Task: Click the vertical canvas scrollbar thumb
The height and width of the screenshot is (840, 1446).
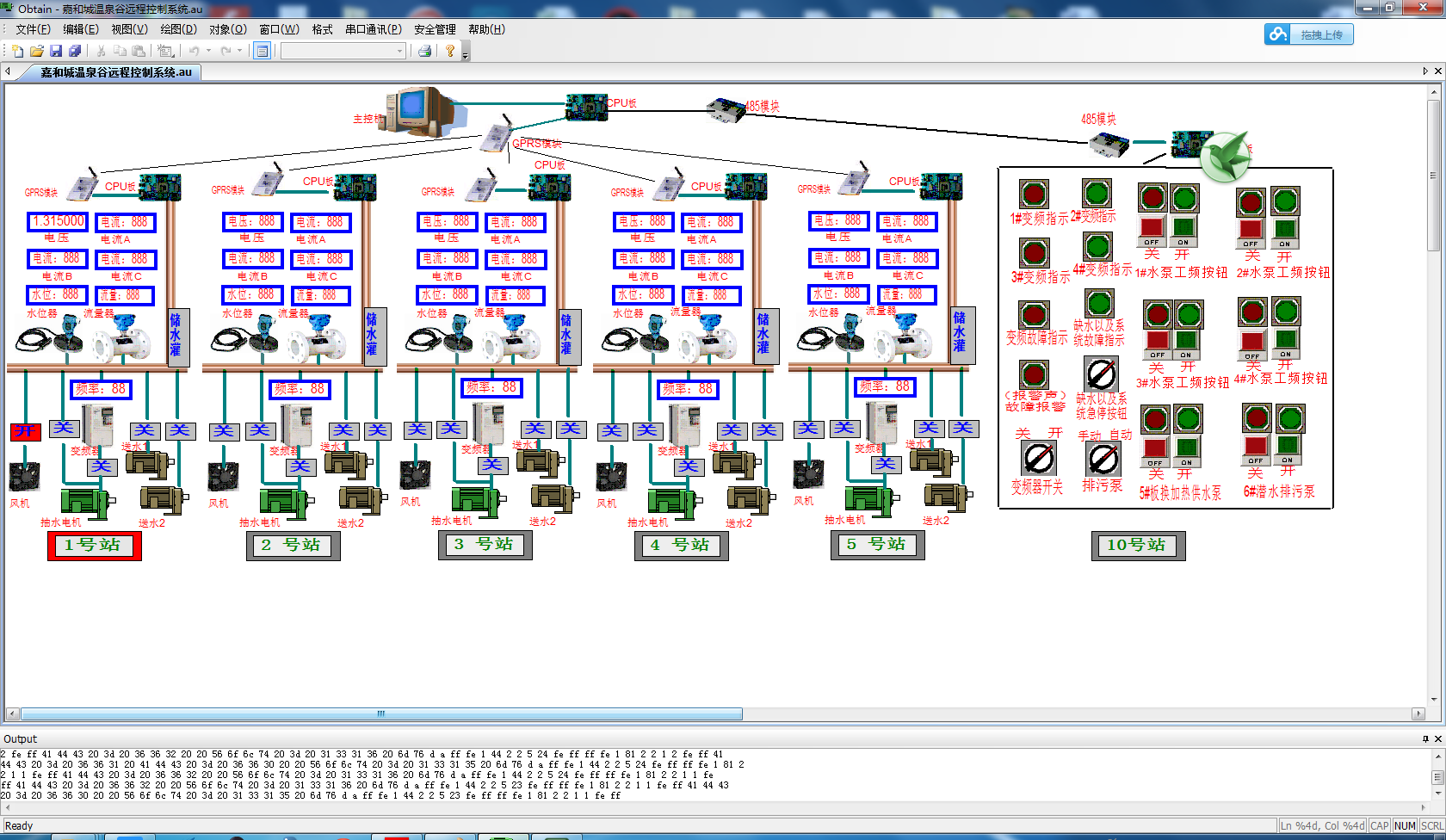Action: [x=1434, y=176]
